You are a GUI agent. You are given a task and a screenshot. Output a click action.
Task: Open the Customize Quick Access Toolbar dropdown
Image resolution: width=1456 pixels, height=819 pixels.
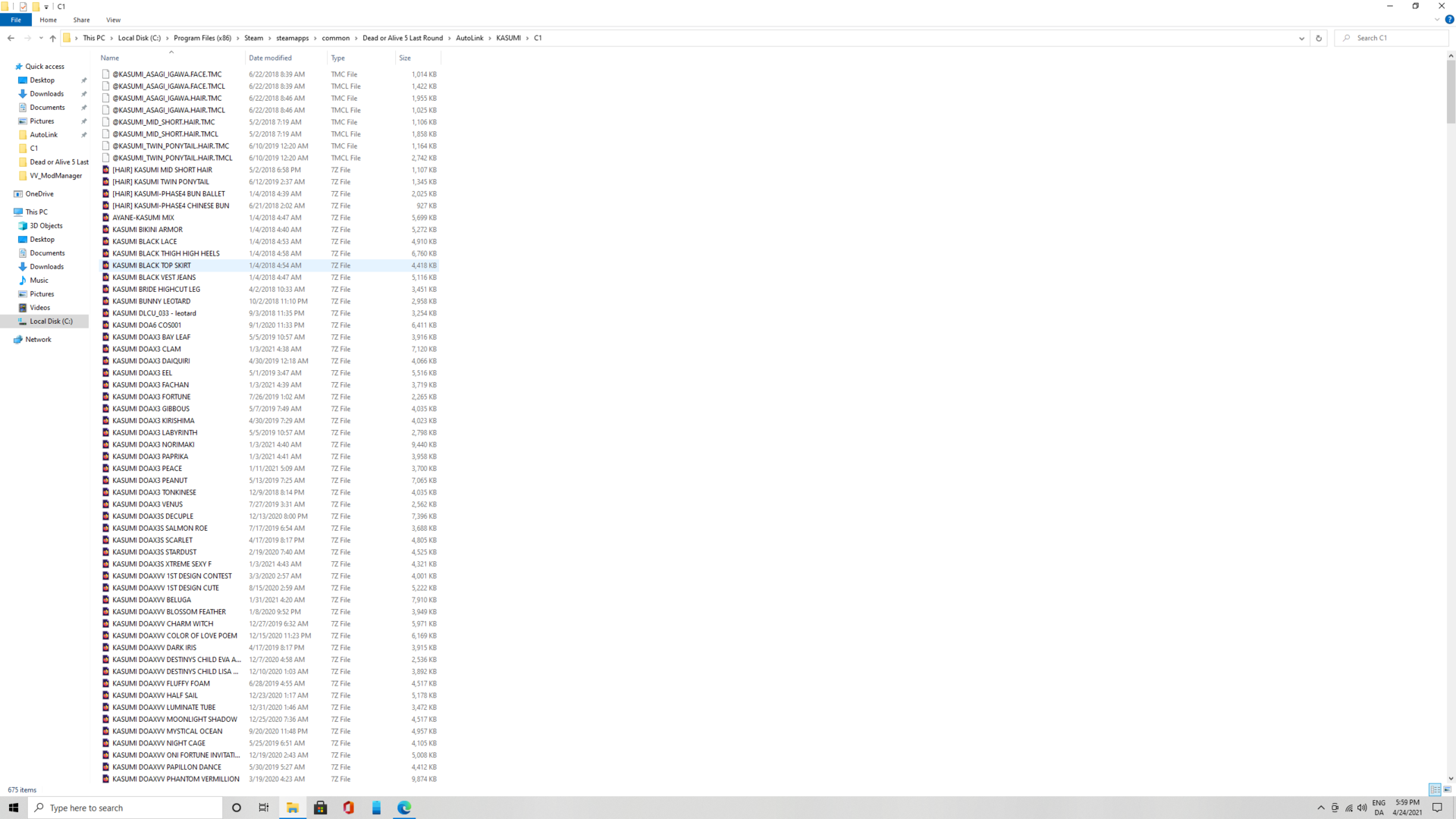tap(45, 6)
